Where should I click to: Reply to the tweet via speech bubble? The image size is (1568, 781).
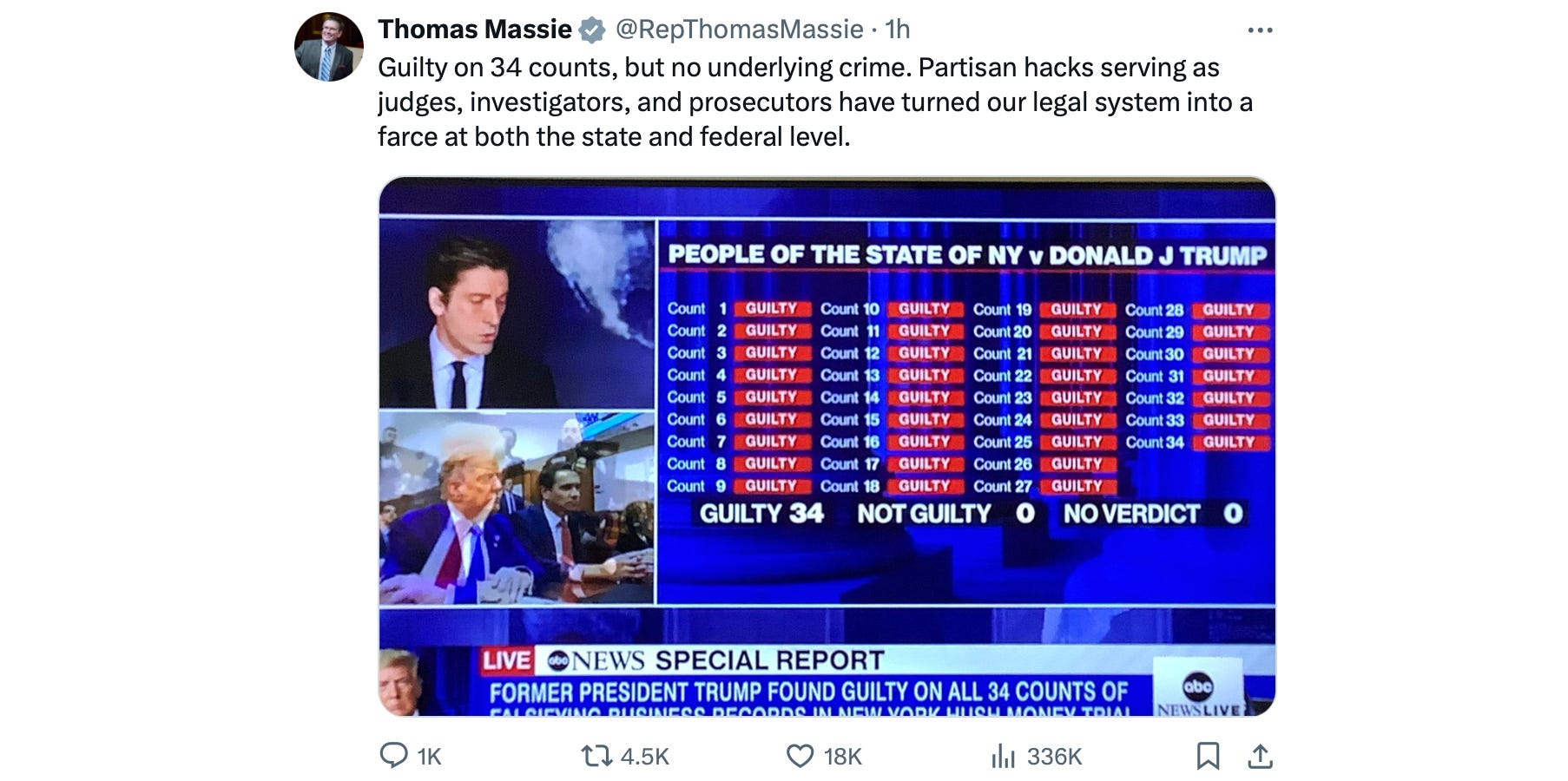coord(393,755)
